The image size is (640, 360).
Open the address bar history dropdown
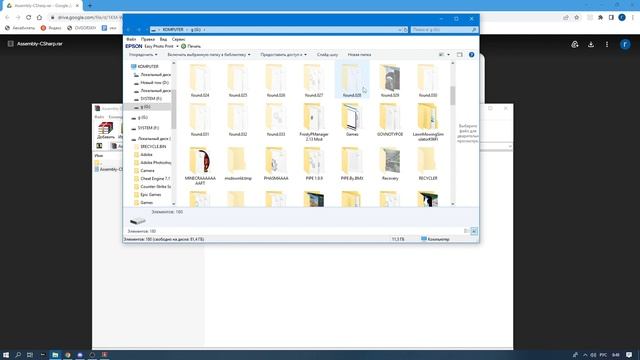pos(399,30)
